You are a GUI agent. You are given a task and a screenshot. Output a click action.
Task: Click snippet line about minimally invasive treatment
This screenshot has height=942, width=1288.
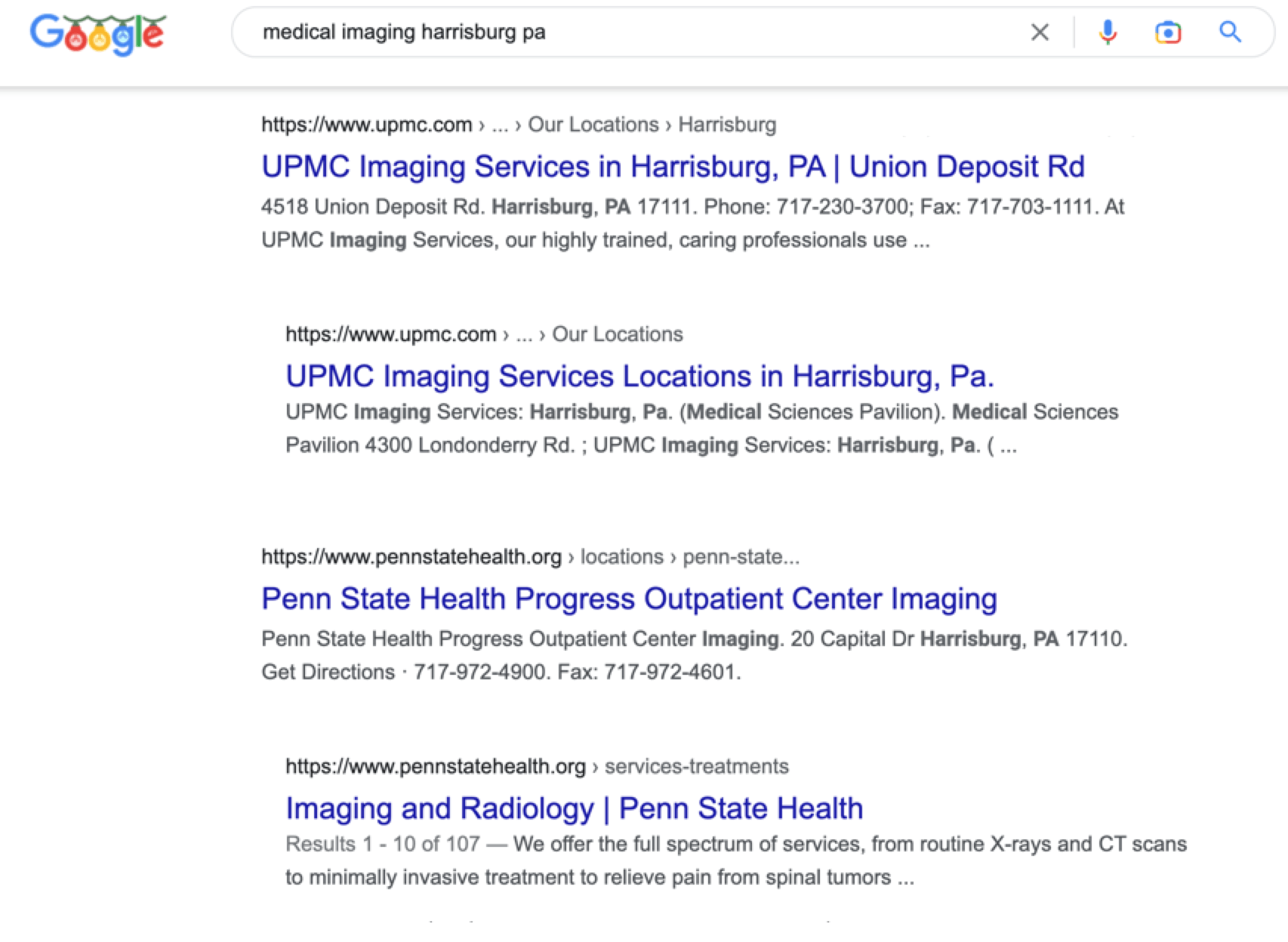coord(599,878)
